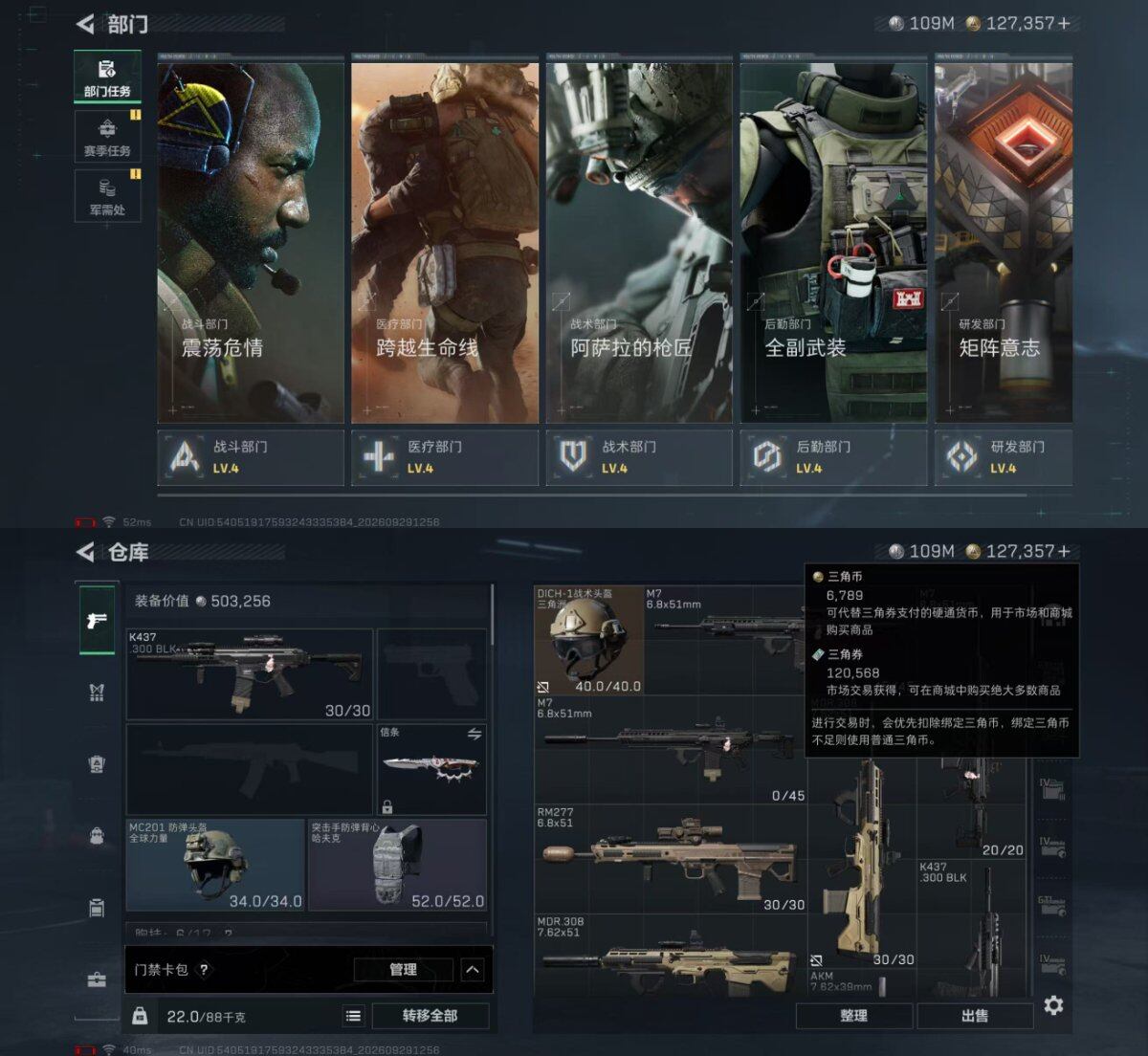Image resolution: width=1148 pixels, height=1056 pixels.
Task: Click the swap arrows on the 信条 knife slot
Action: click(x=474, y=734)
